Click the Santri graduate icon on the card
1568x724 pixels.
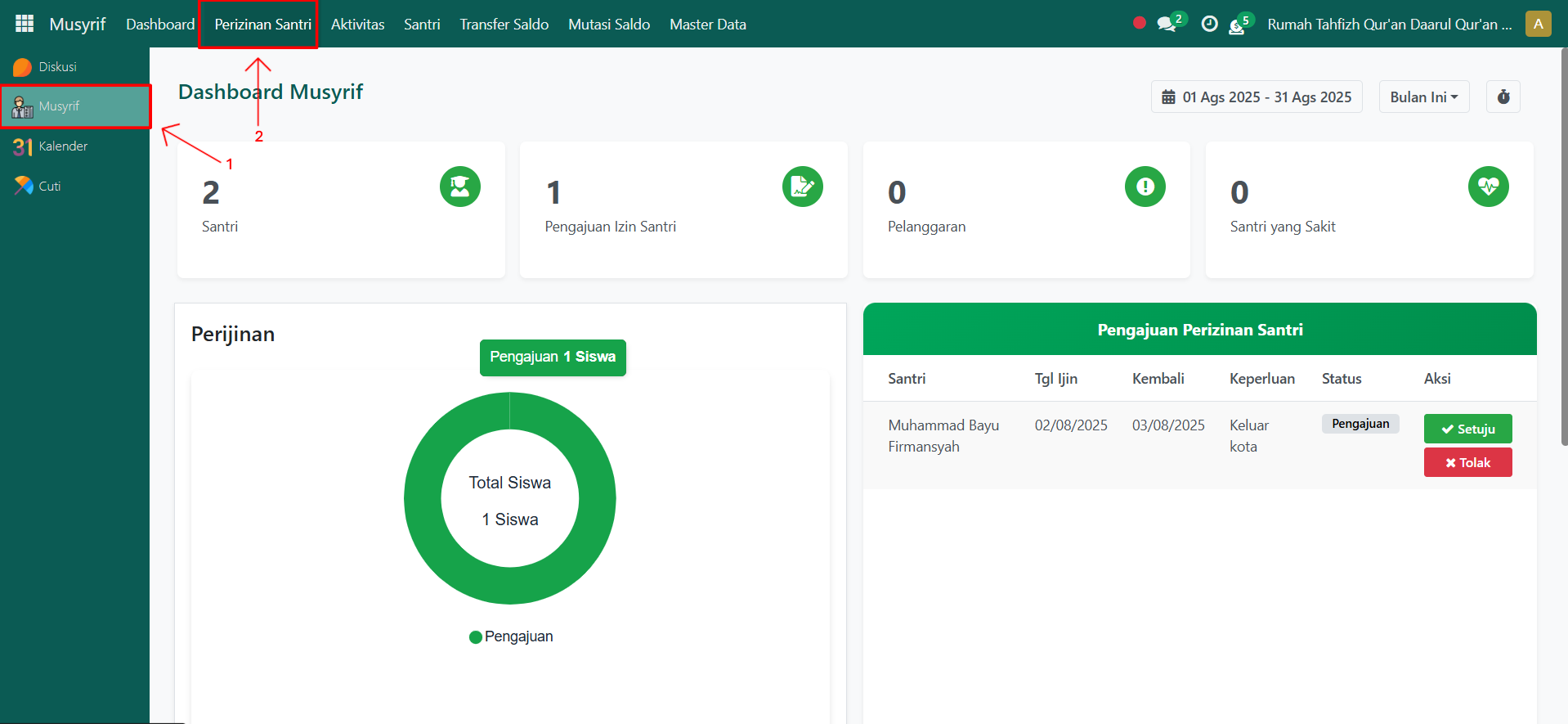tap(459, 187)
